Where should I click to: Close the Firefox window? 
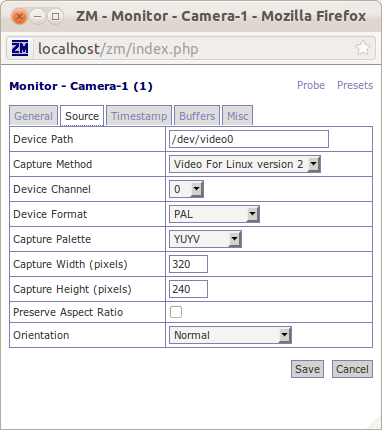tap(19, 16)
